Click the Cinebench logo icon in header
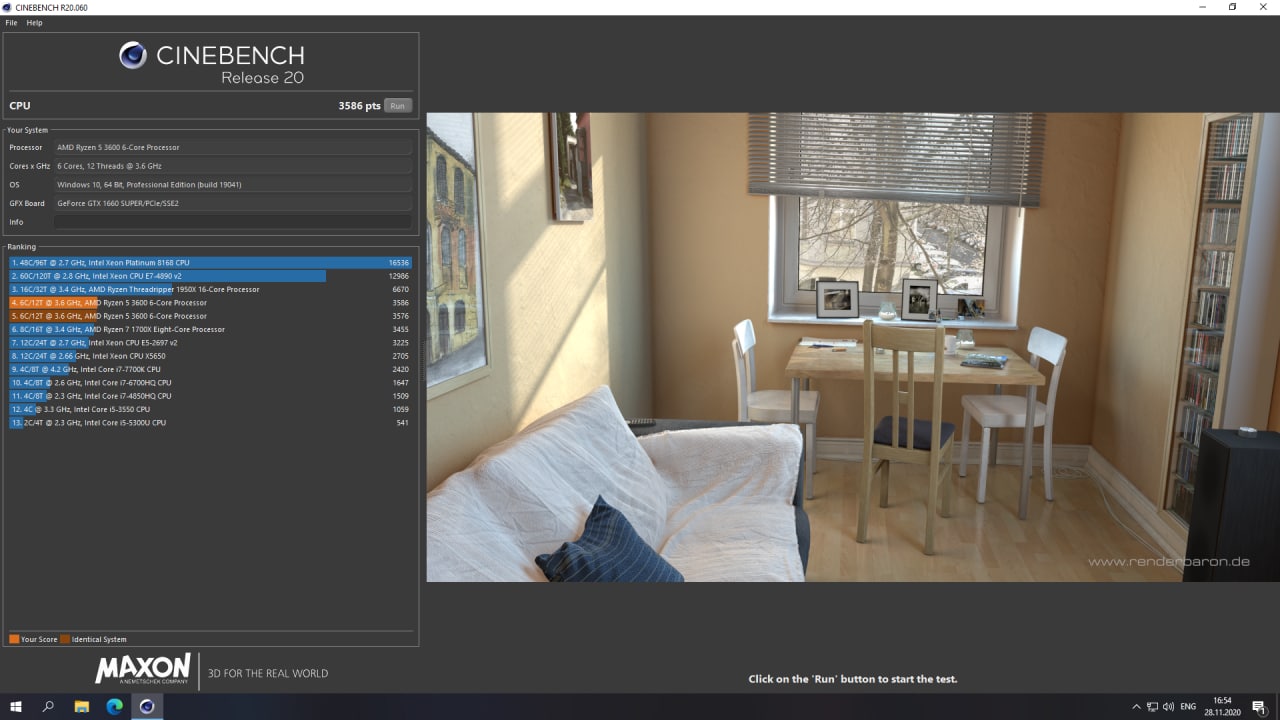Screen dimensions: 1280x720 coord(133,55)
